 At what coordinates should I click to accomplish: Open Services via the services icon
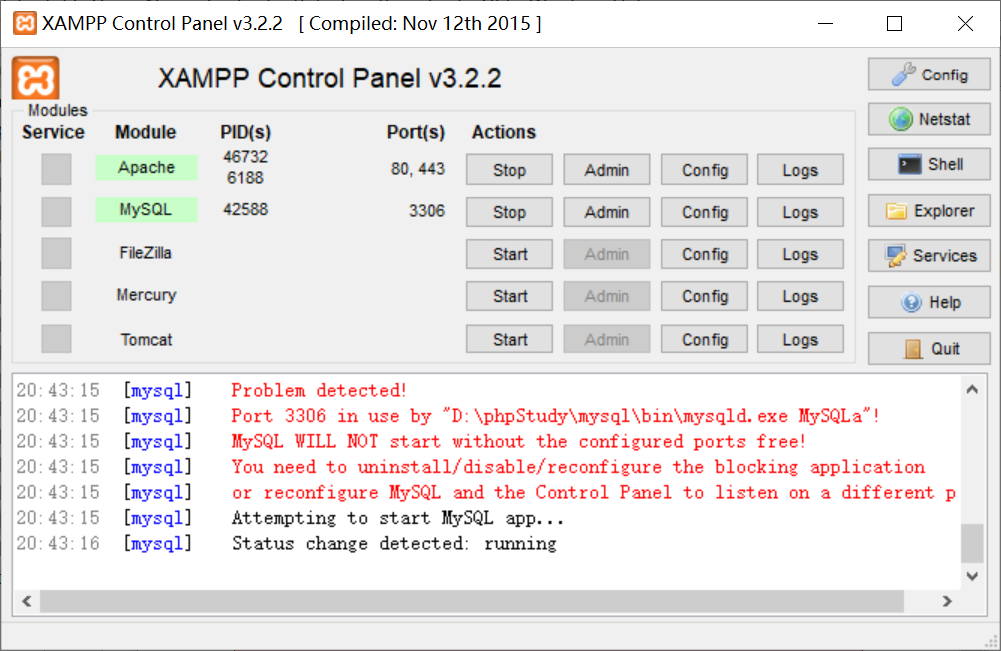929,256
